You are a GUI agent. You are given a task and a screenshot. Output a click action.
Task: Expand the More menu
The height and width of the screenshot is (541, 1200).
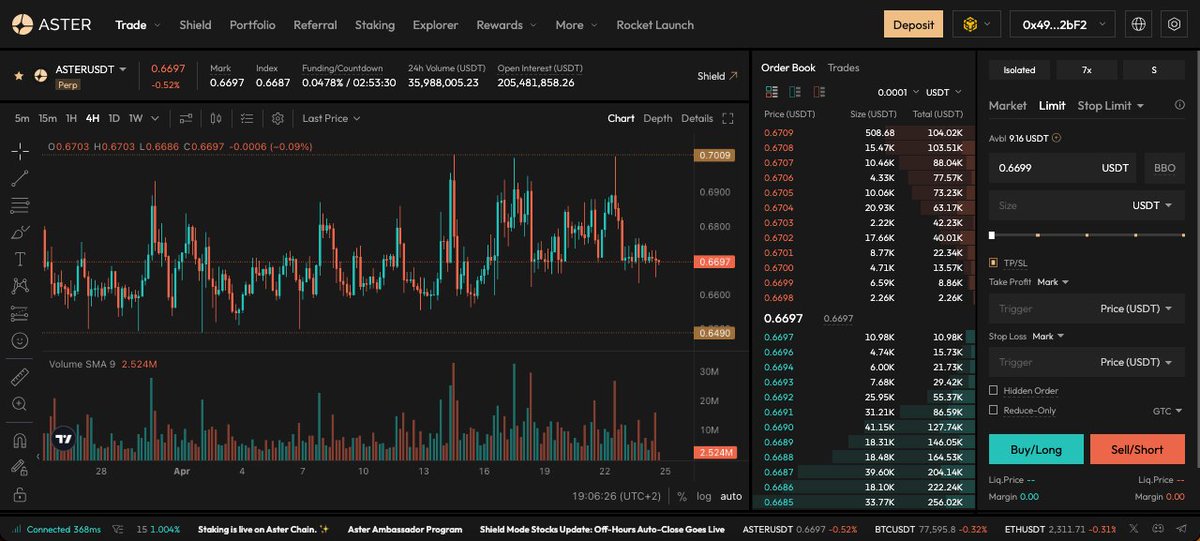(576, 24)
